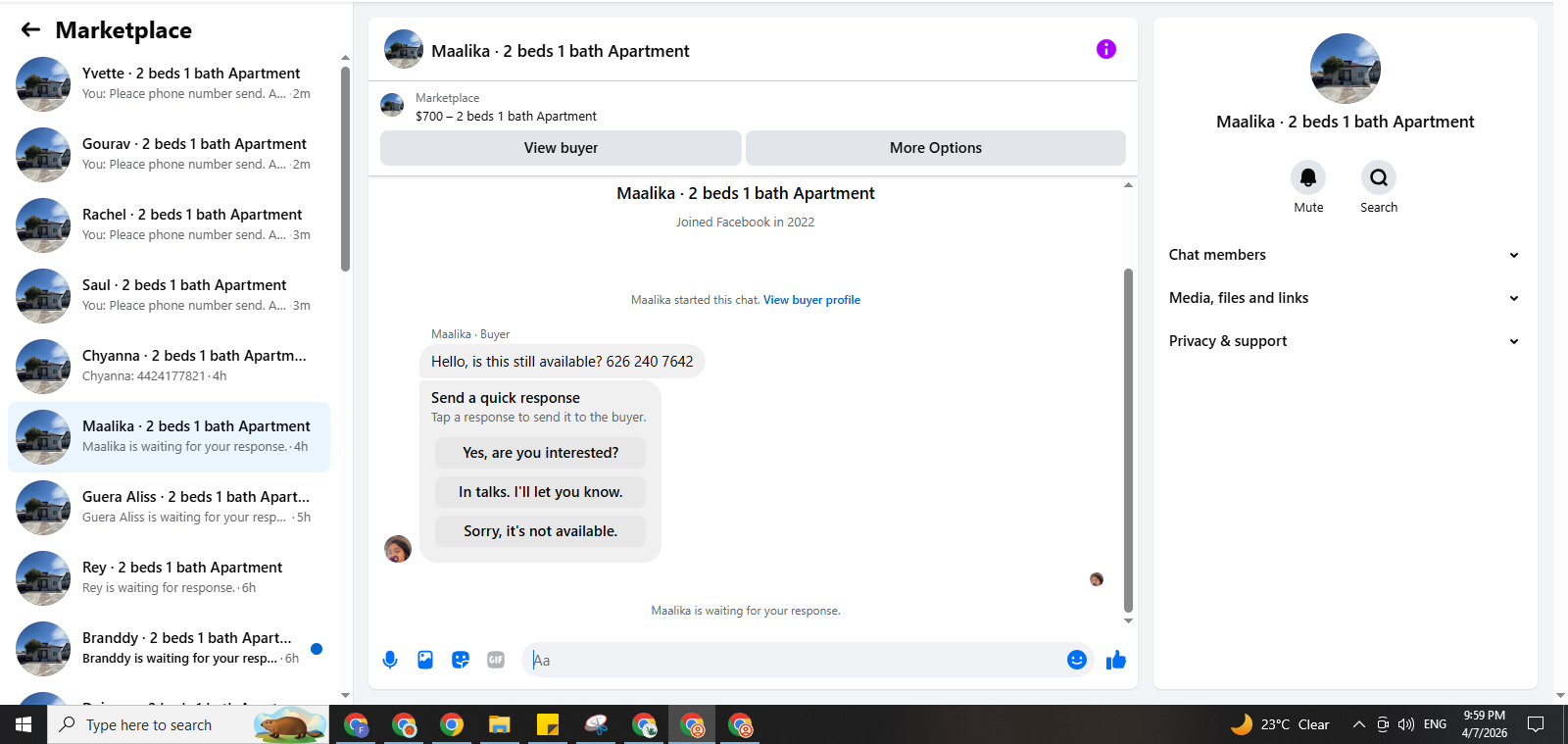Screen dimensions: 1568x744
Task: Mute the conversation with bell icon
Action: 1308,177
